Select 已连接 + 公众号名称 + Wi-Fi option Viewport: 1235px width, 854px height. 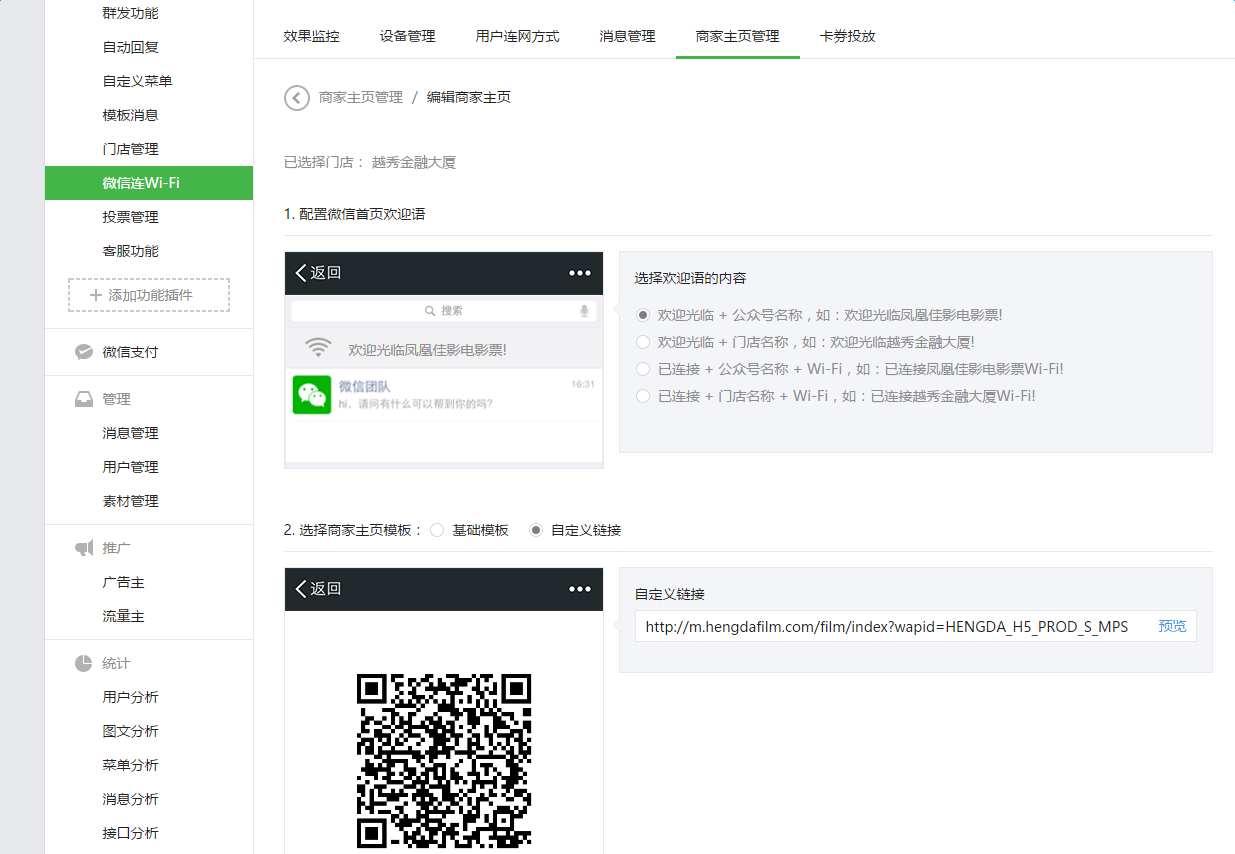pos(644,369)
